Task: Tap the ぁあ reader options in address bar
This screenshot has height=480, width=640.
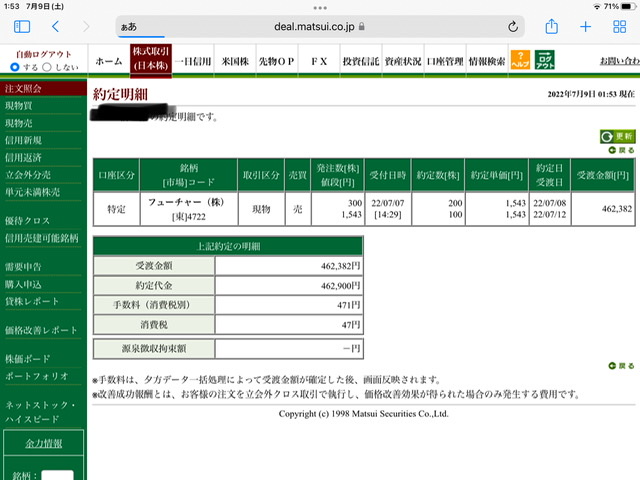Action: [129, 27]
